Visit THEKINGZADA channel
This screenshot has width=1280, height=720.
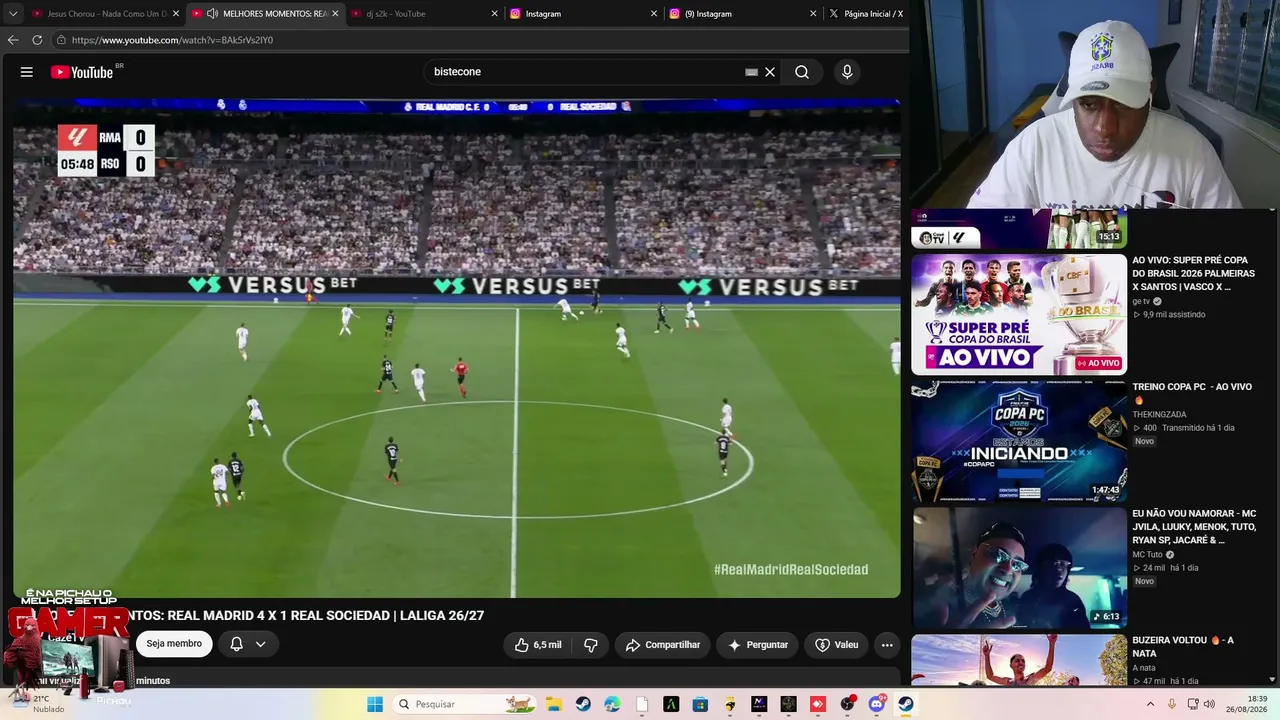point(1159,414)
